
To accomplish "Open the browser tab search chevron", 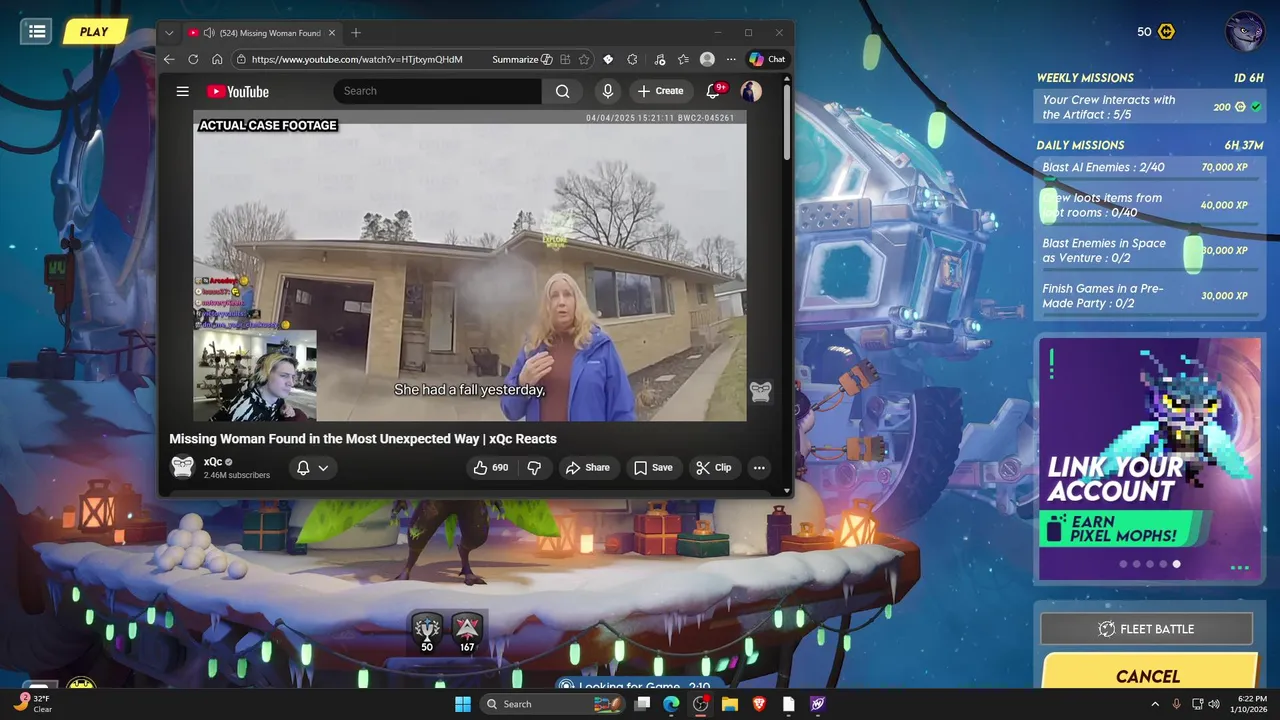I will click(x=169, y=33).
